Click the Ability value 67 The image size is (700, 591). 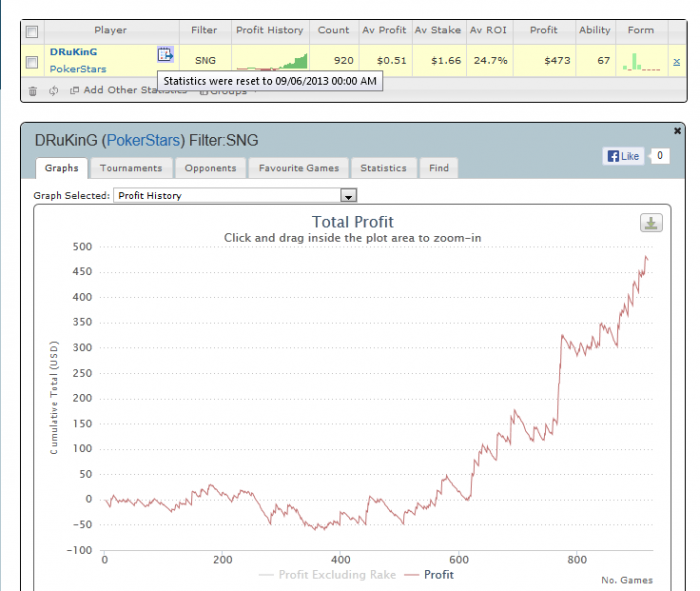(x=604, y=61)
